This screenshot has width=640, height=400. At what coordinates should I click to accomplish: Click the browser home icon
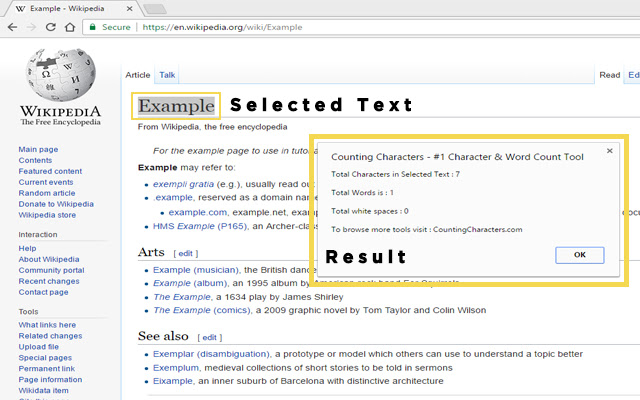click(x=72, y=27)
